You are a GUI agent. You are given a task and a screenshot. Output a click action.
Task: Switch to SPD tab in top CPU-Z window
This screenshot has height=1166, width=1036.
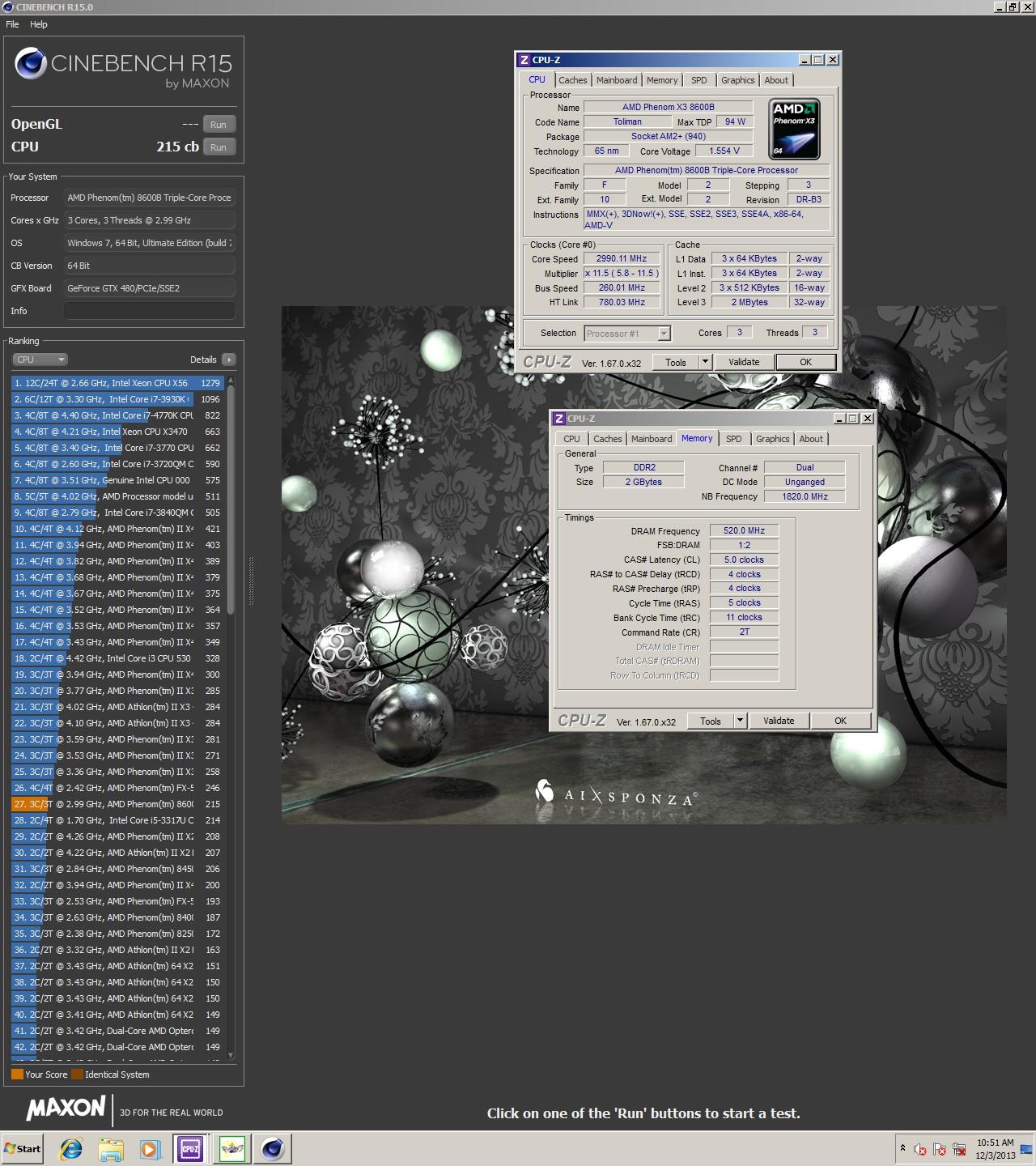click(x=699, y=80)
